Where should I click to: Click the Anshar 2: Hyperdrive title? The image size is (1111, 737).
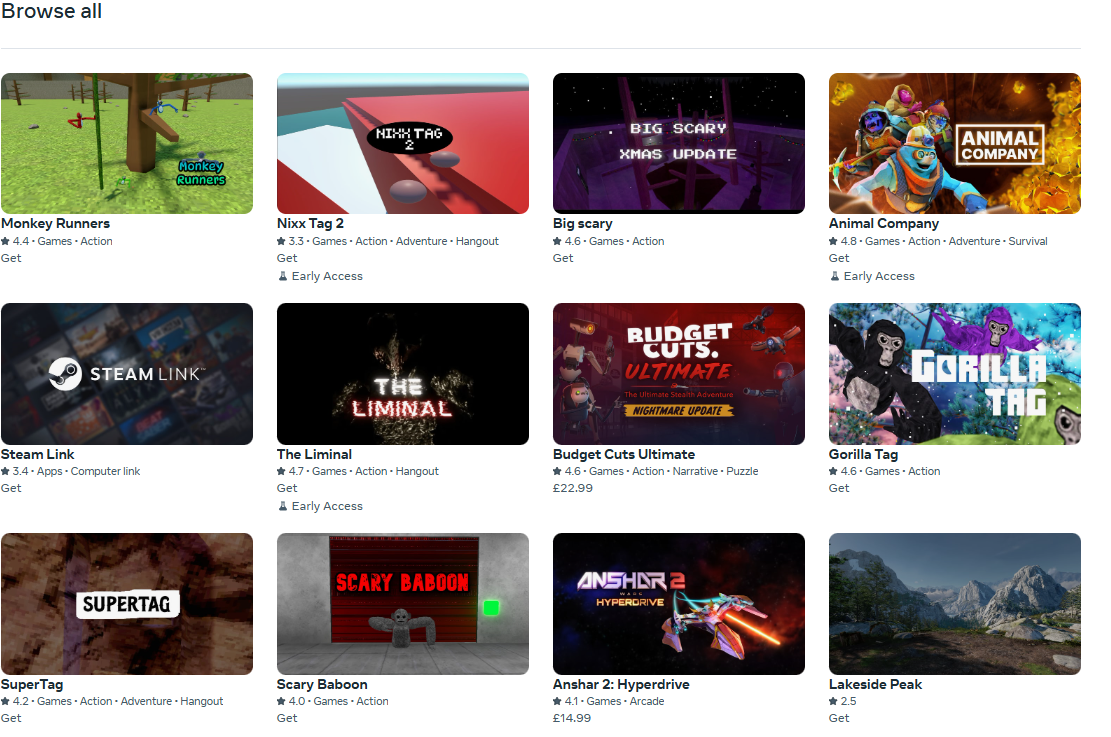click(621, 685)
